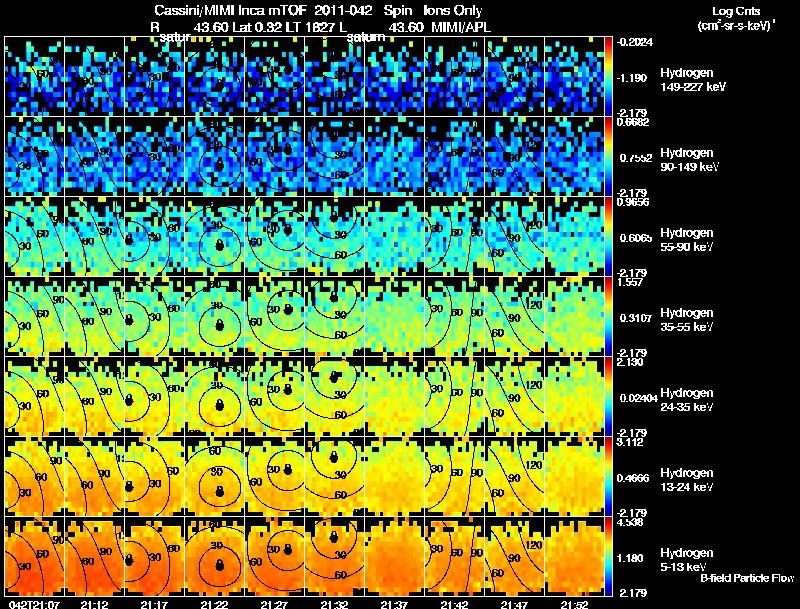Click the Saturn dot in 21:22 panel, 35-55 keV row

[219, 325]
